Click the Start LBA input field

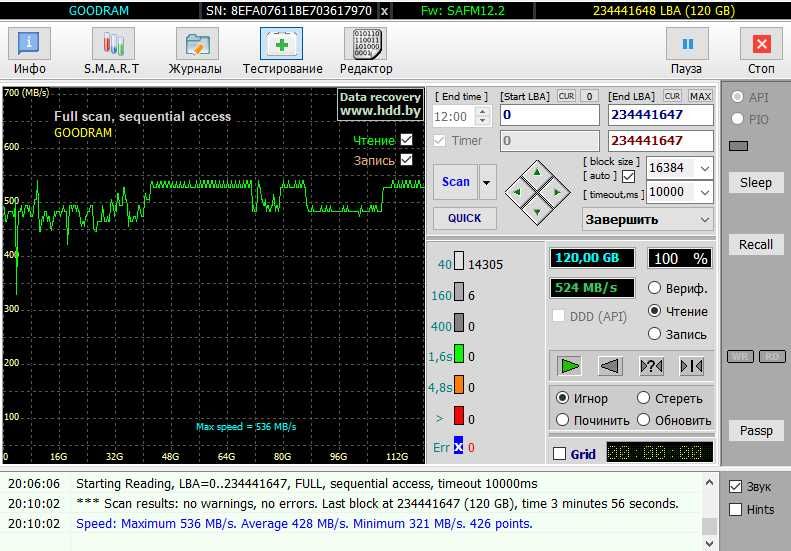[548, 116]
